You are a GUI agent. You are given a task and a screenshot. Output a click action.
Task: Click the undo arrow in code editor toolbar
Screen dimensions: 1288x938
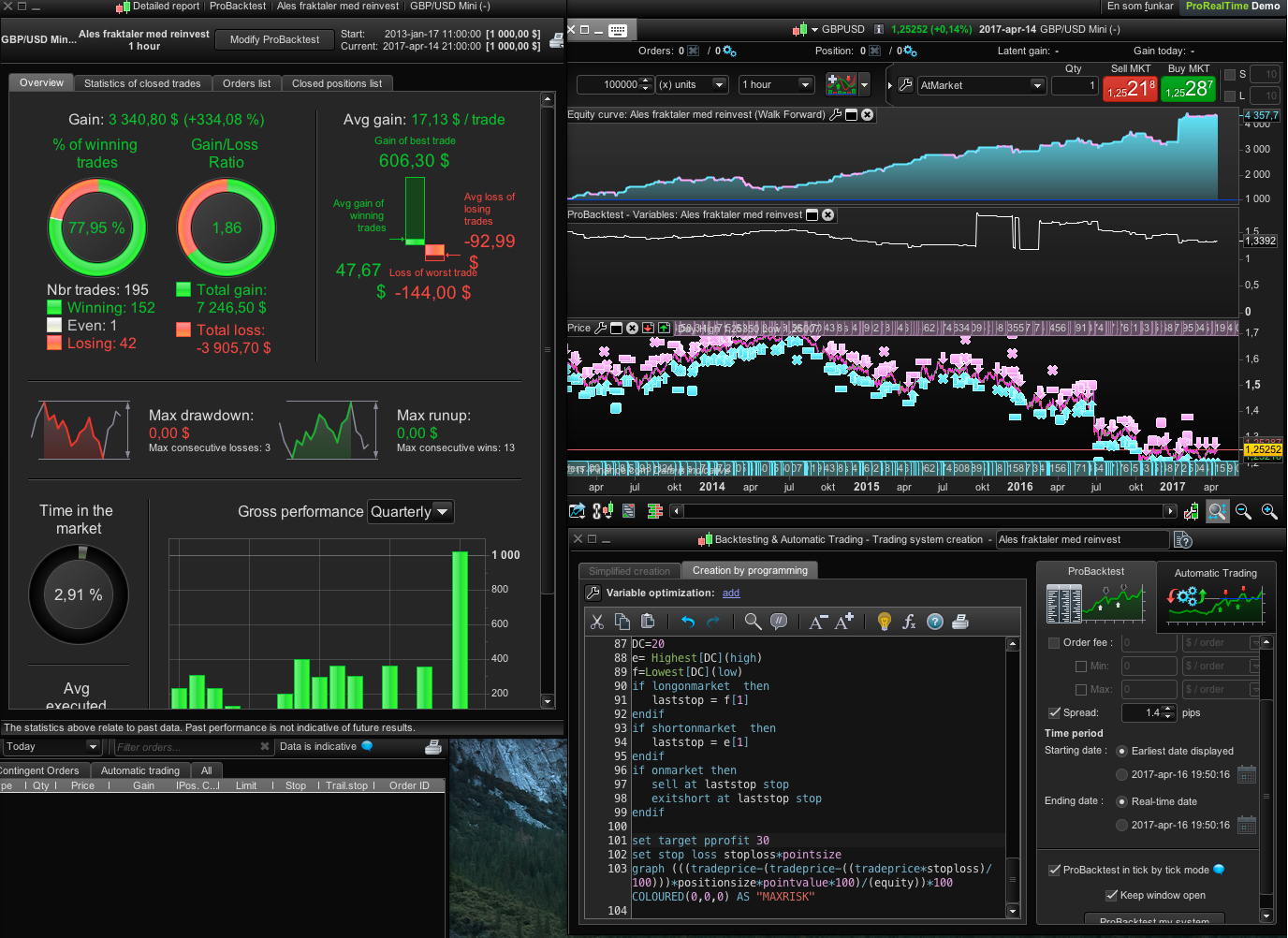(688, 622)
